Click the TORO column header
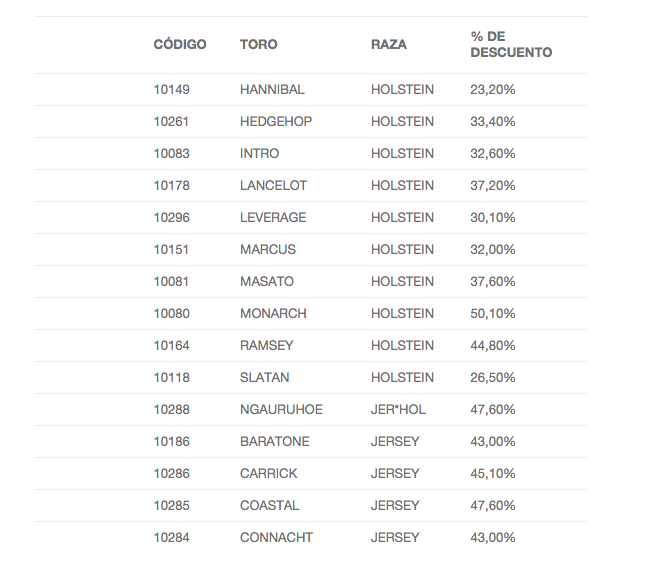 (x=259, y=44)
